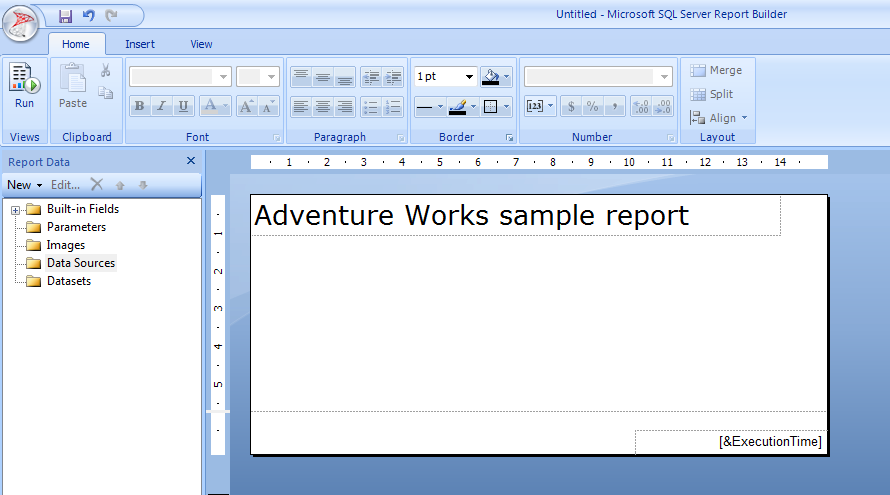Open the number format combo box
This screenshot has height=495, width=890.
pyautogui.click(x=598, y=77)
